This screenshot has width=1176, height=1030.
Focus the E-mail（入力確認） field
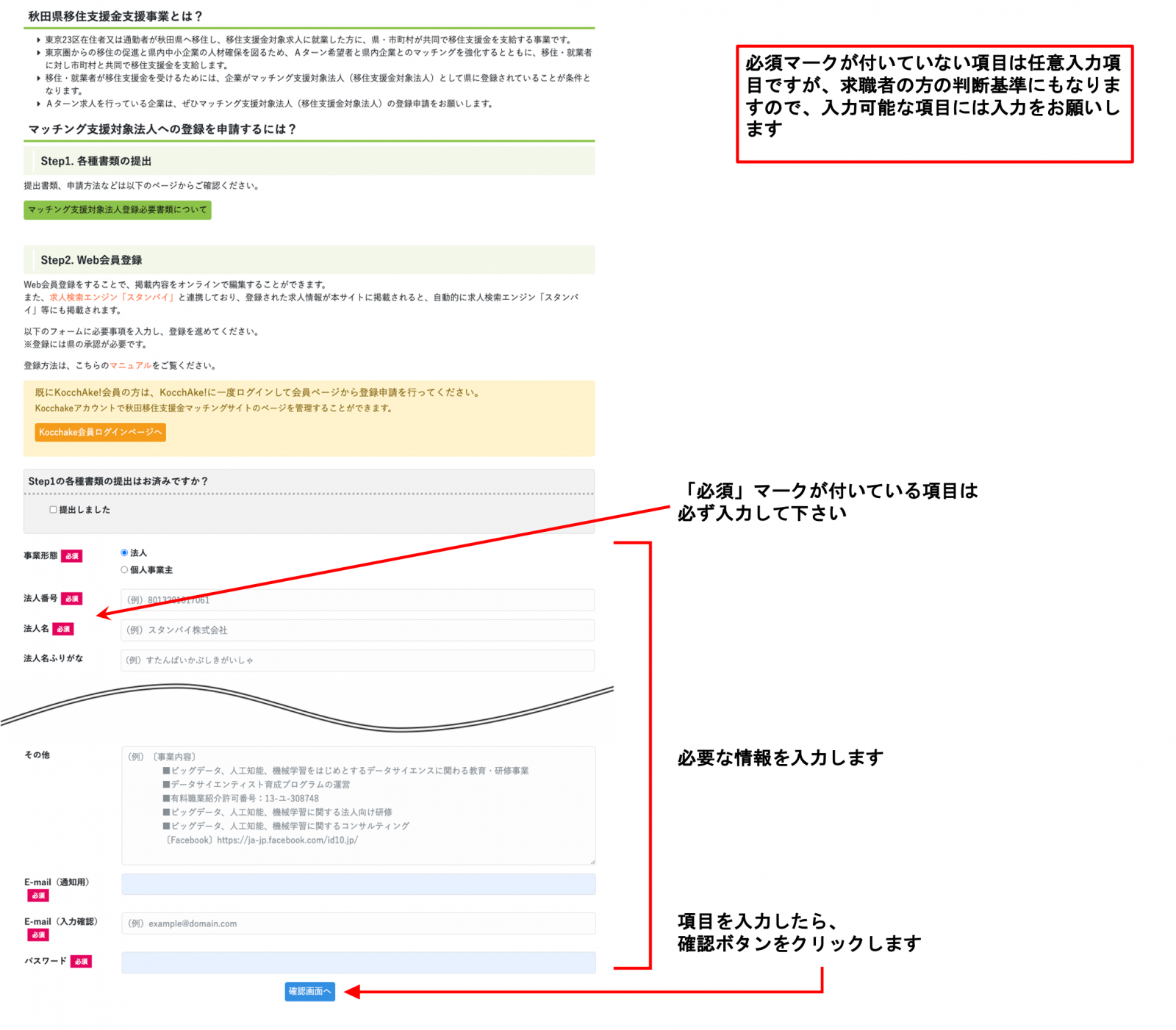click(359, 923)
